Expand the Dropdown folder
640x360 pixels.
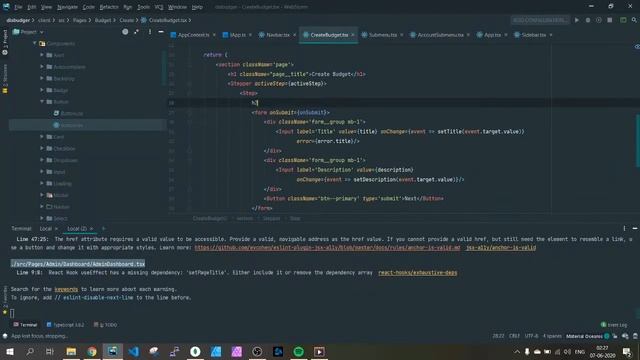42,160
